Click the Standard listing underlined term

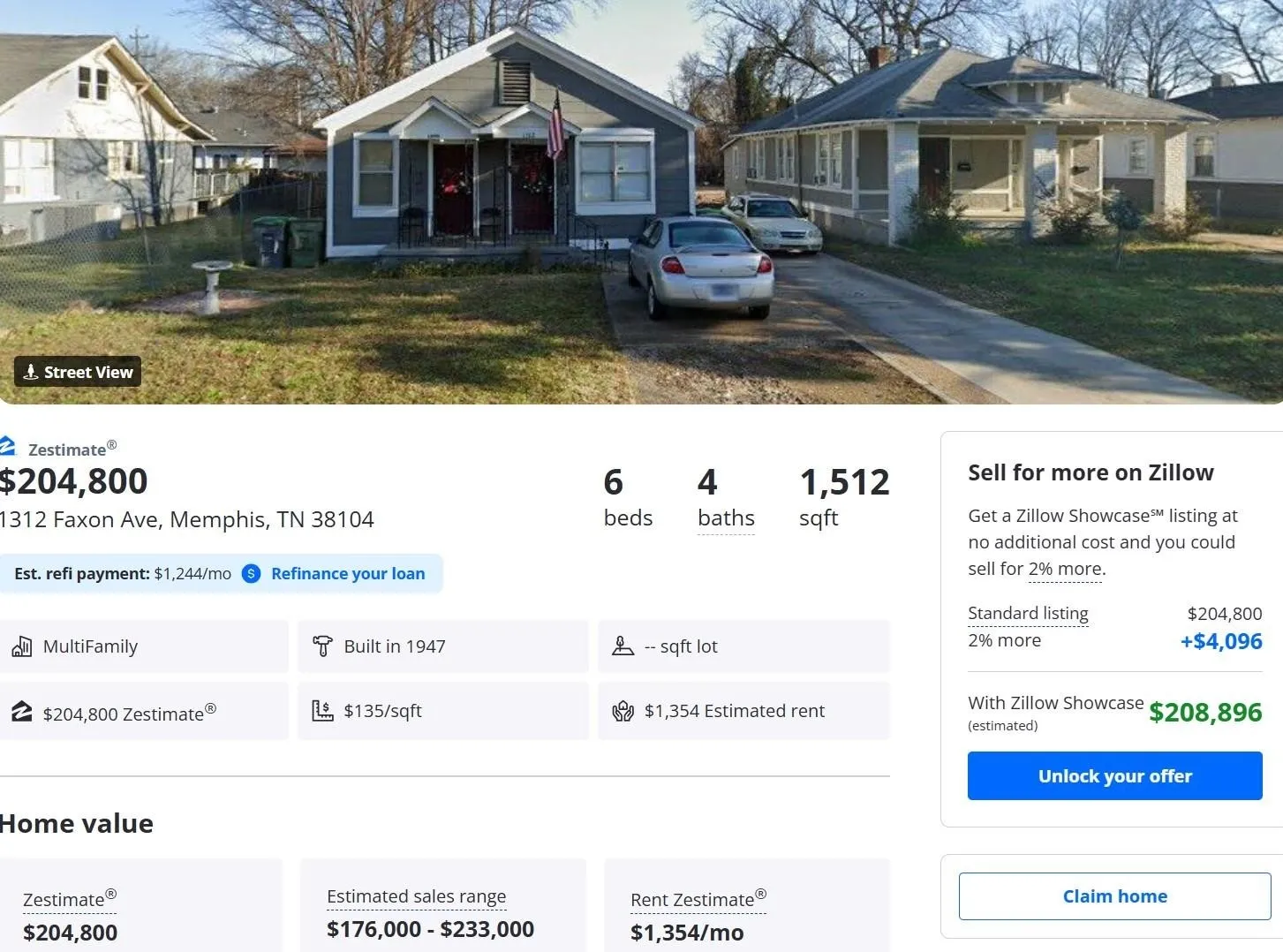tap(1028, 614)
